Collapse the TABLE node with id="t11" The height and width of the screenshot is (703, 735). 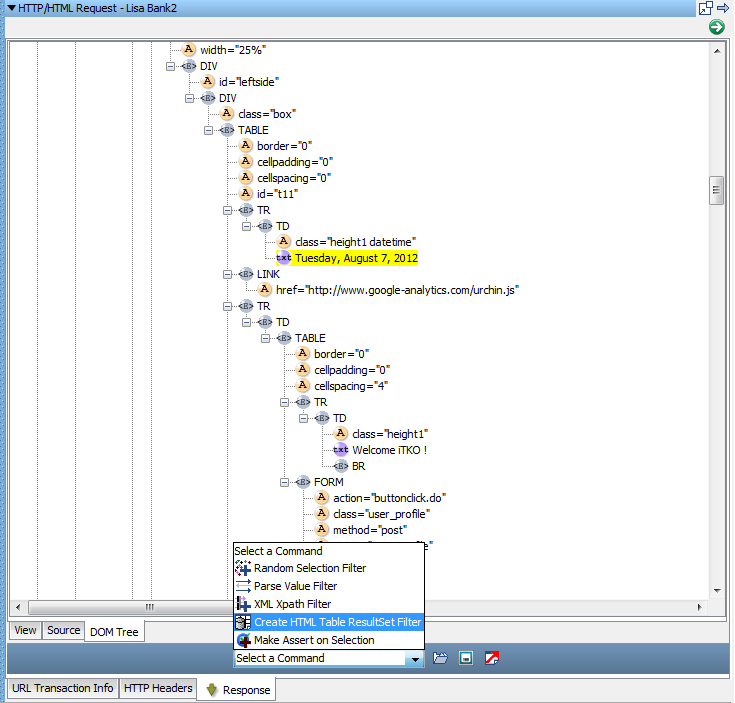coord(208,130)
